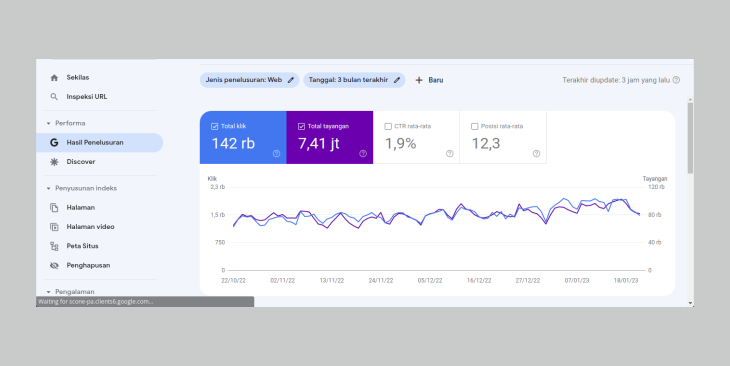Viewport: 730px width, 366px height.
Task: Add a new filter with Baru
Action: (429, 80)
